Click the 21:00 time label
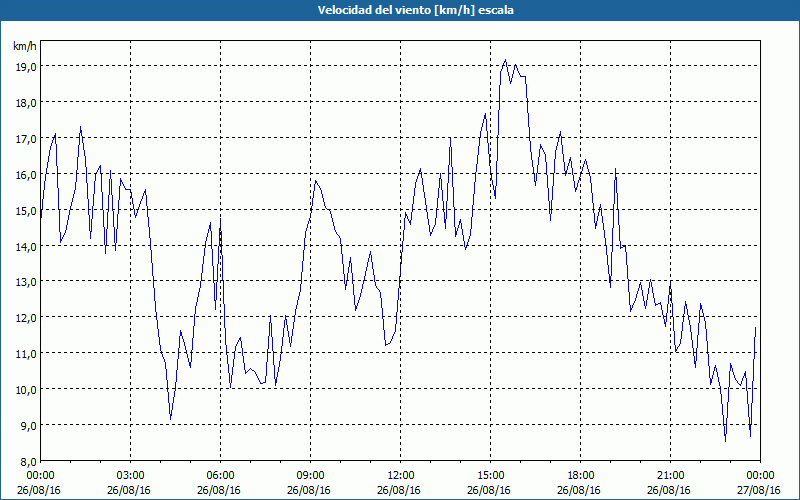The height and width of the screenshot is (500, 800). click(x=670, y=475)
